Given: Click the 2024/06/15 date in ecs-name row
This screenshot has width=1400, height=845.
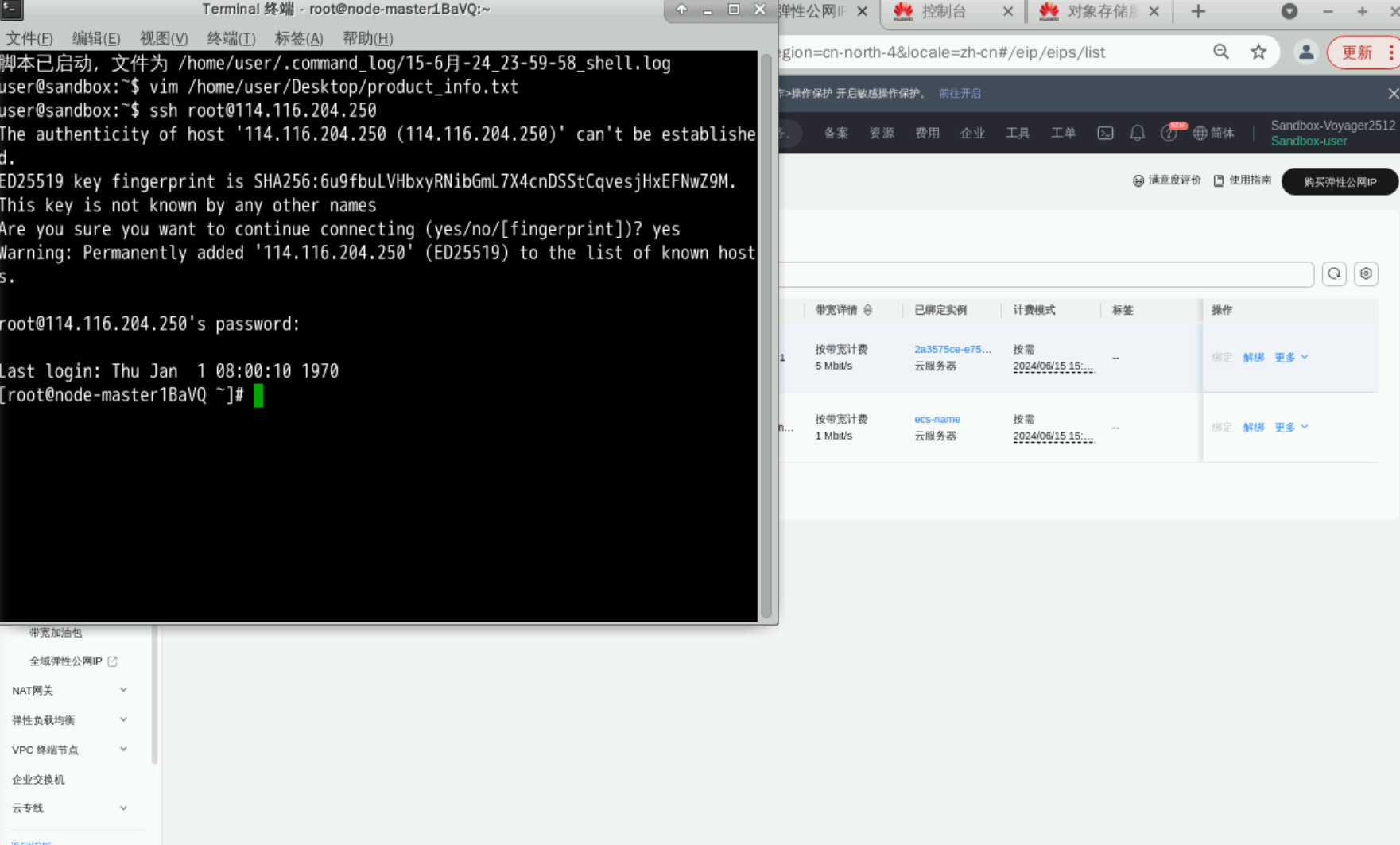Looking at the screenshot, I should click(1053, 436).
